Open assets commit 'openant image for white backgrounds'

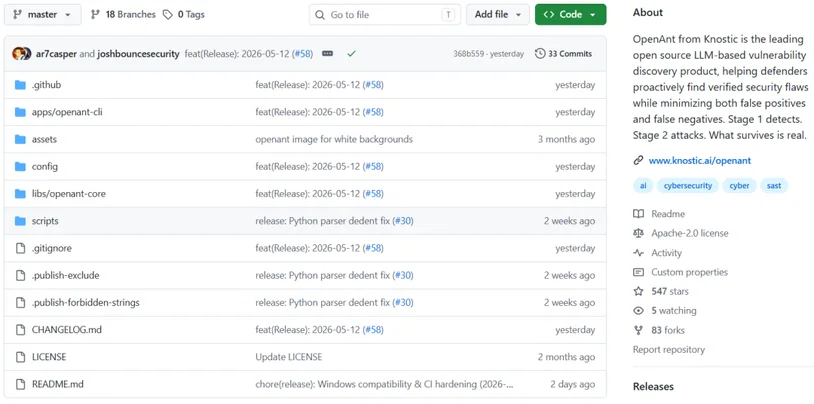(x=334, y=139)
